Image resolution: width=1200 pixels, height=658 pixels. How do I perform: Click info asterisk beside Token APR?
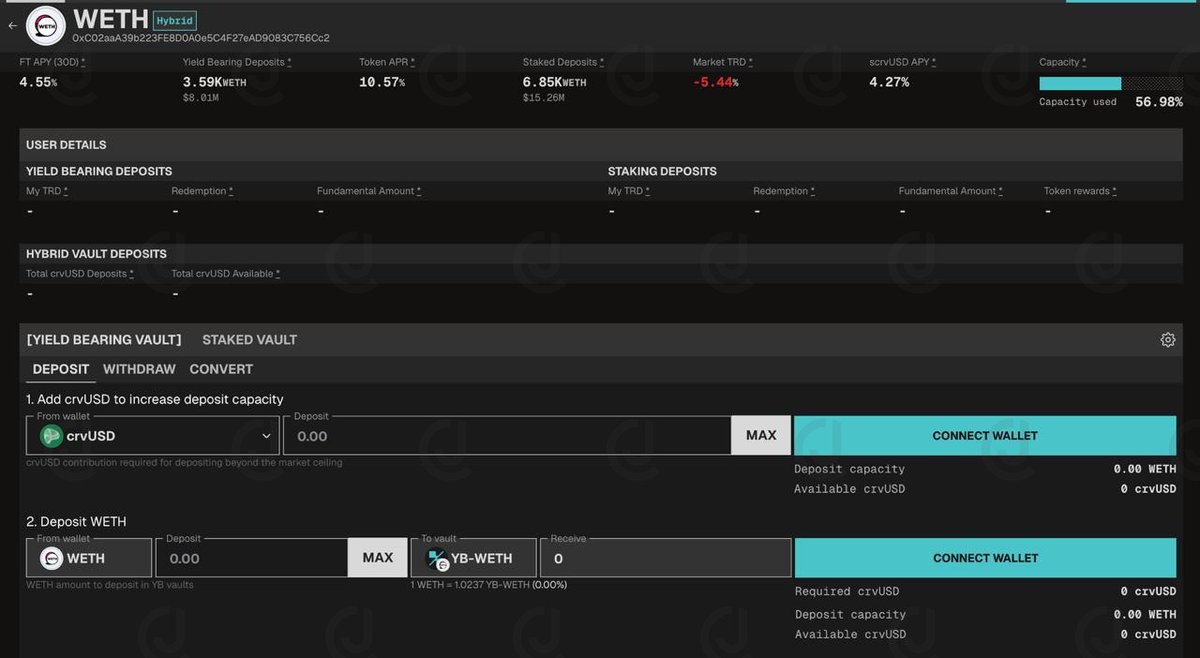click(413, 62)
